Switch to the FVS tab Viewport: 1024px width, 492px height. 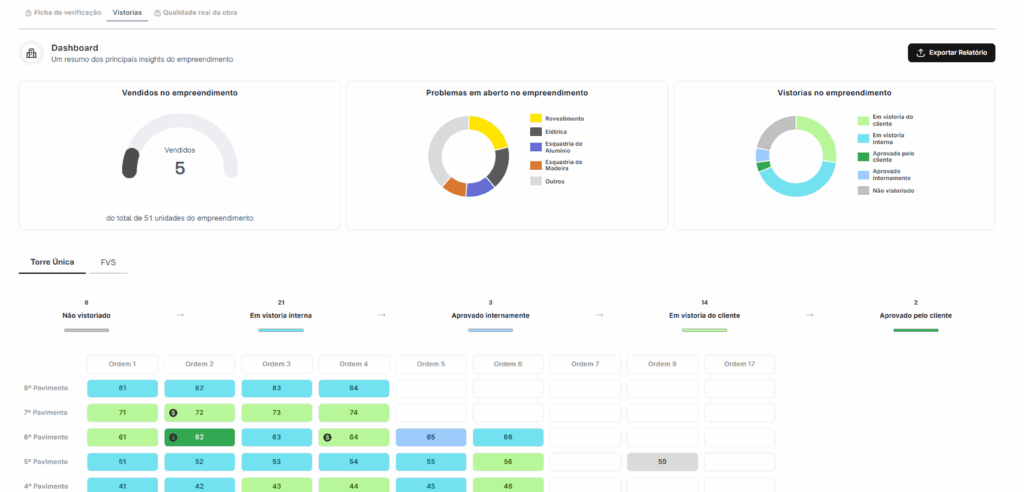click(108, 262)
